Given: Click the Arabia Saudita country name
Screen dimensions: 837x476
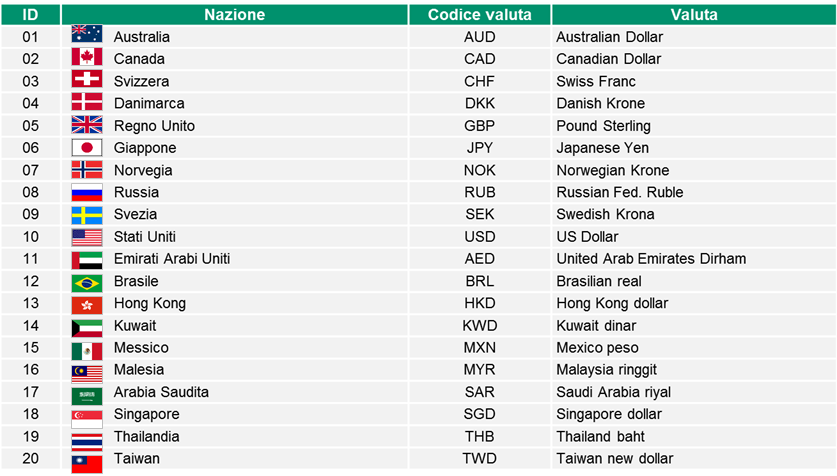Looking at the screenshot, I should tap(161, 392).
